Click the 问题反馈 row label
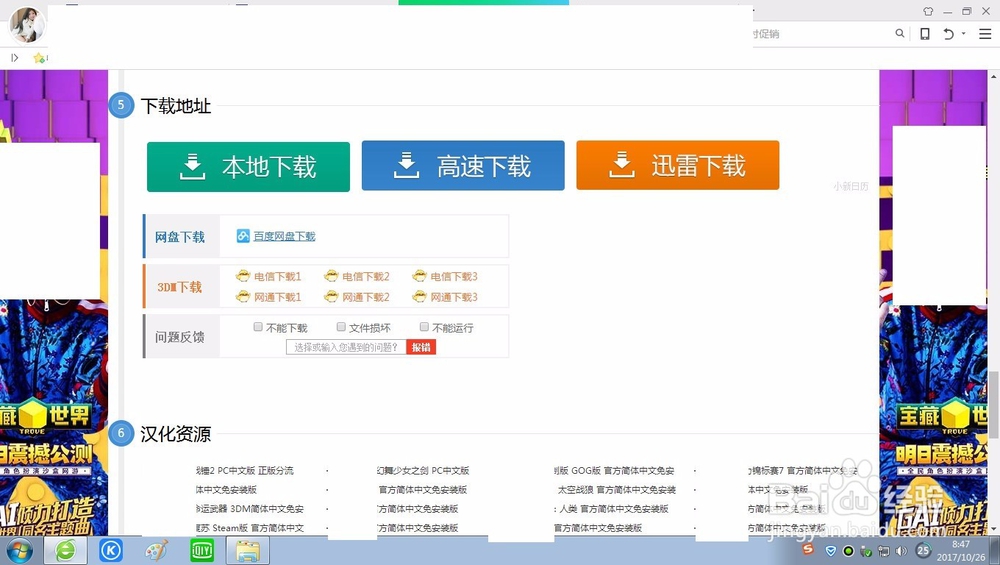 (180, 337)
